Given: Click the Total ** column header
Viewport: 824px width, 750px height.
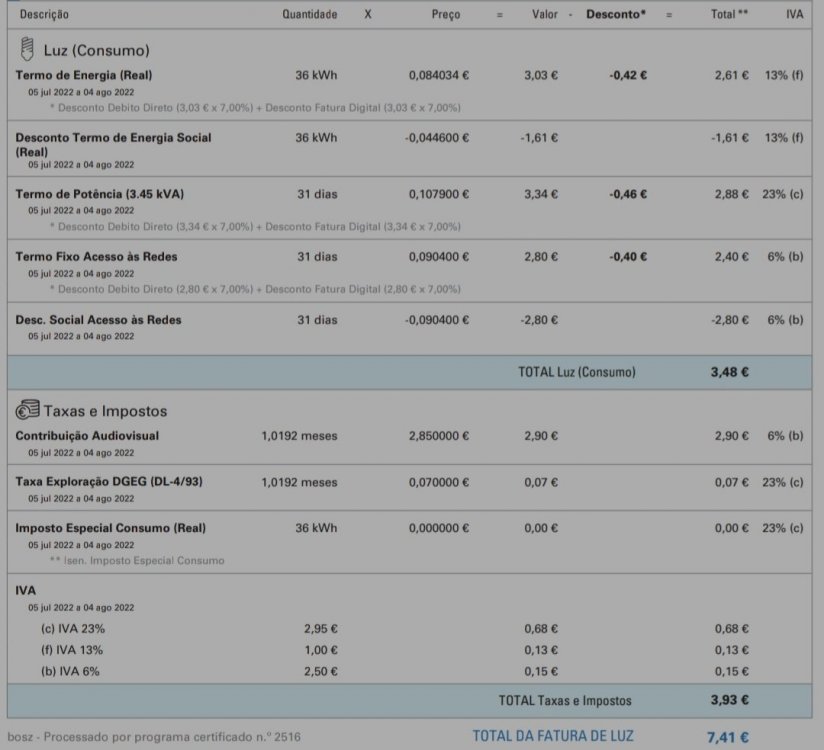Looking at the screenshot, I should [729, 14].
